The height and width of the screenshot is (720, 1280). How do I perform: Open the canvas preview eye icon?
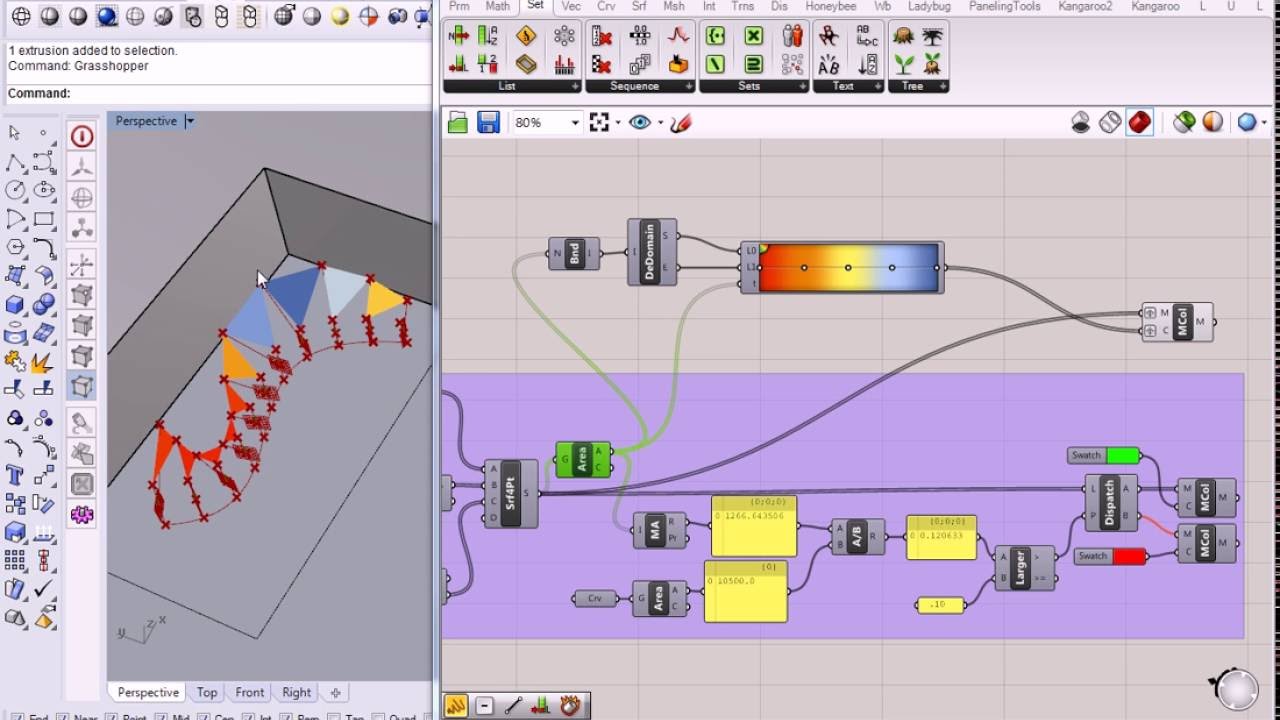(640, 123)
